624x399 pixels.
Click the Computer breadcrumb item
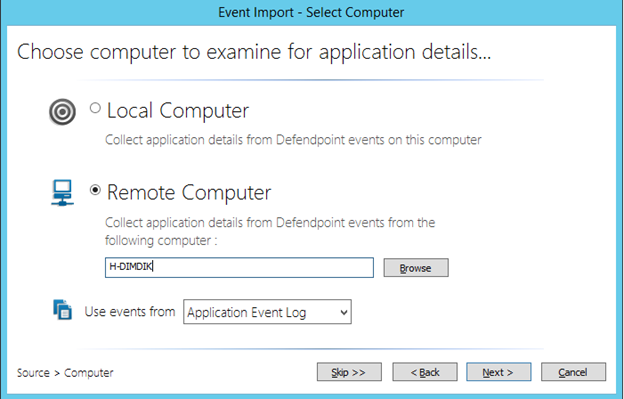(x=89, y=373)
